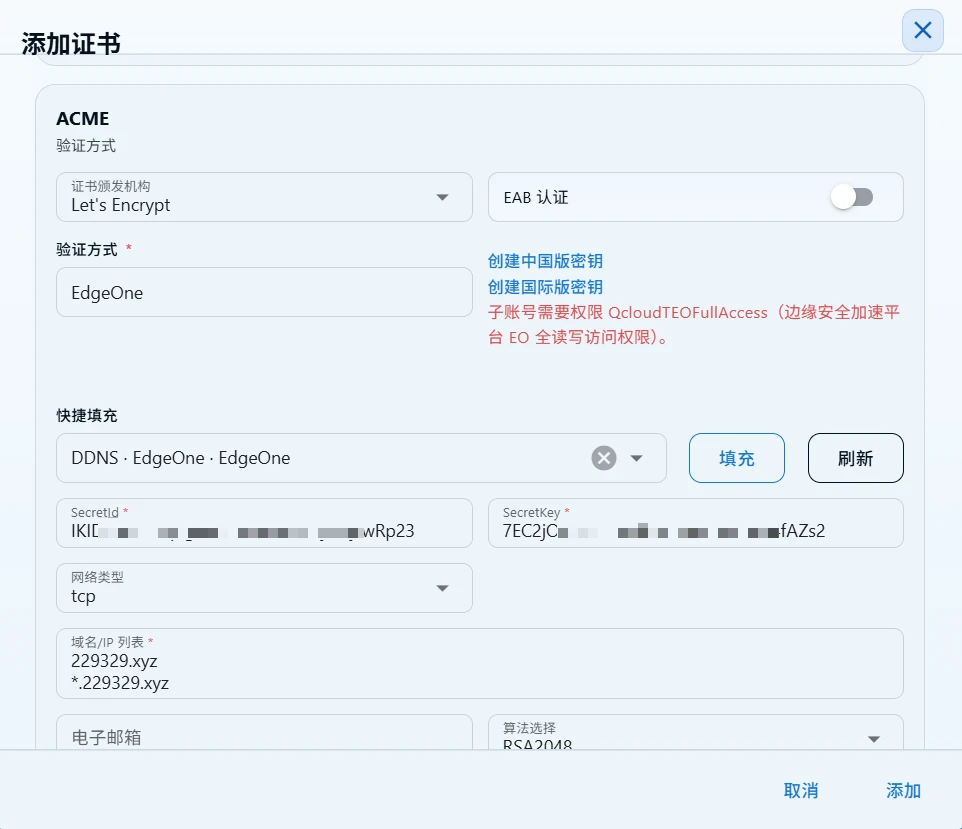
Task: Expand the 快捷填充 dropdown arrow
Action: pos(636,458)
